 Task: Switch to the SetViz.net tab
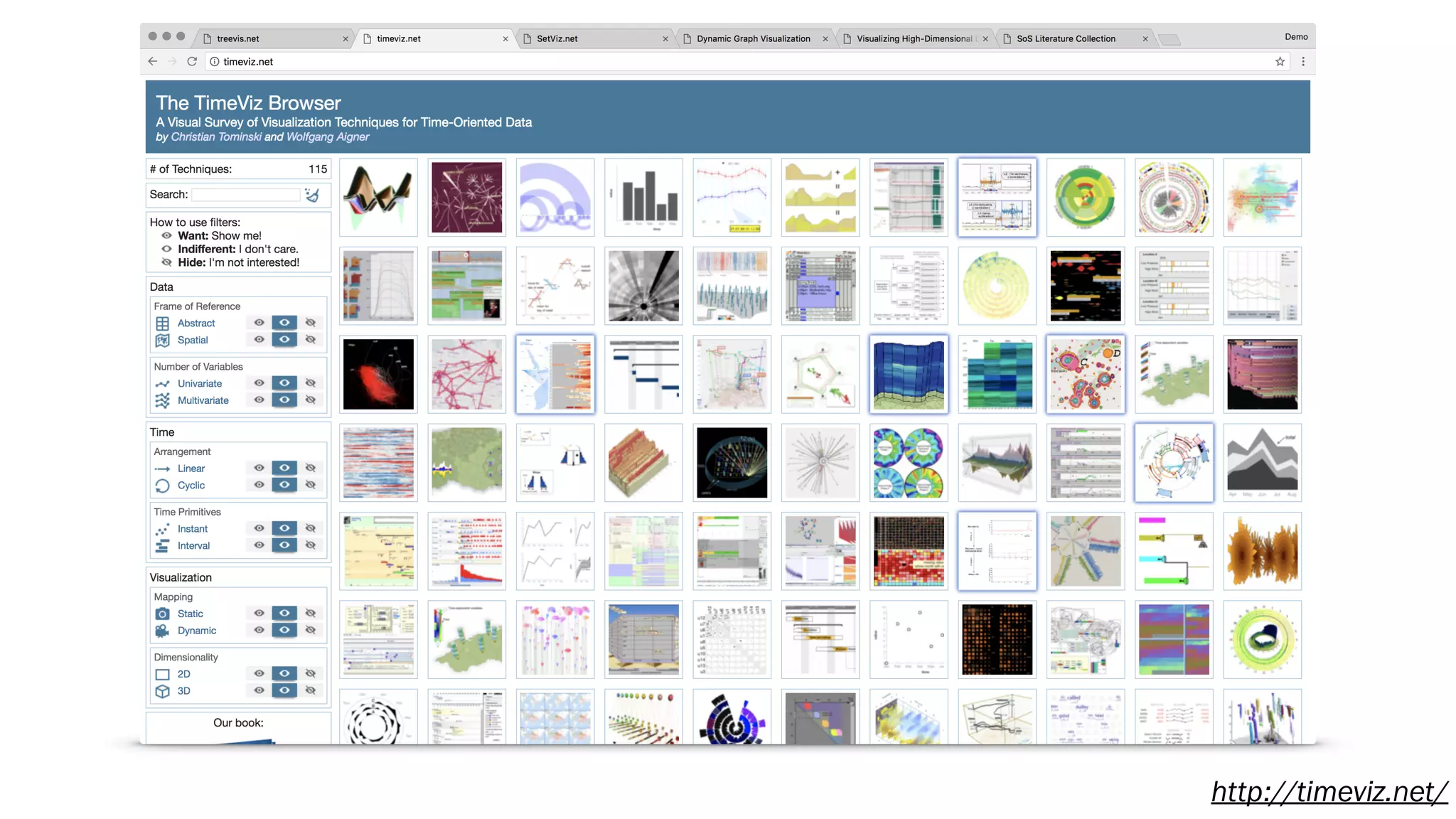[x=594, y=38]
